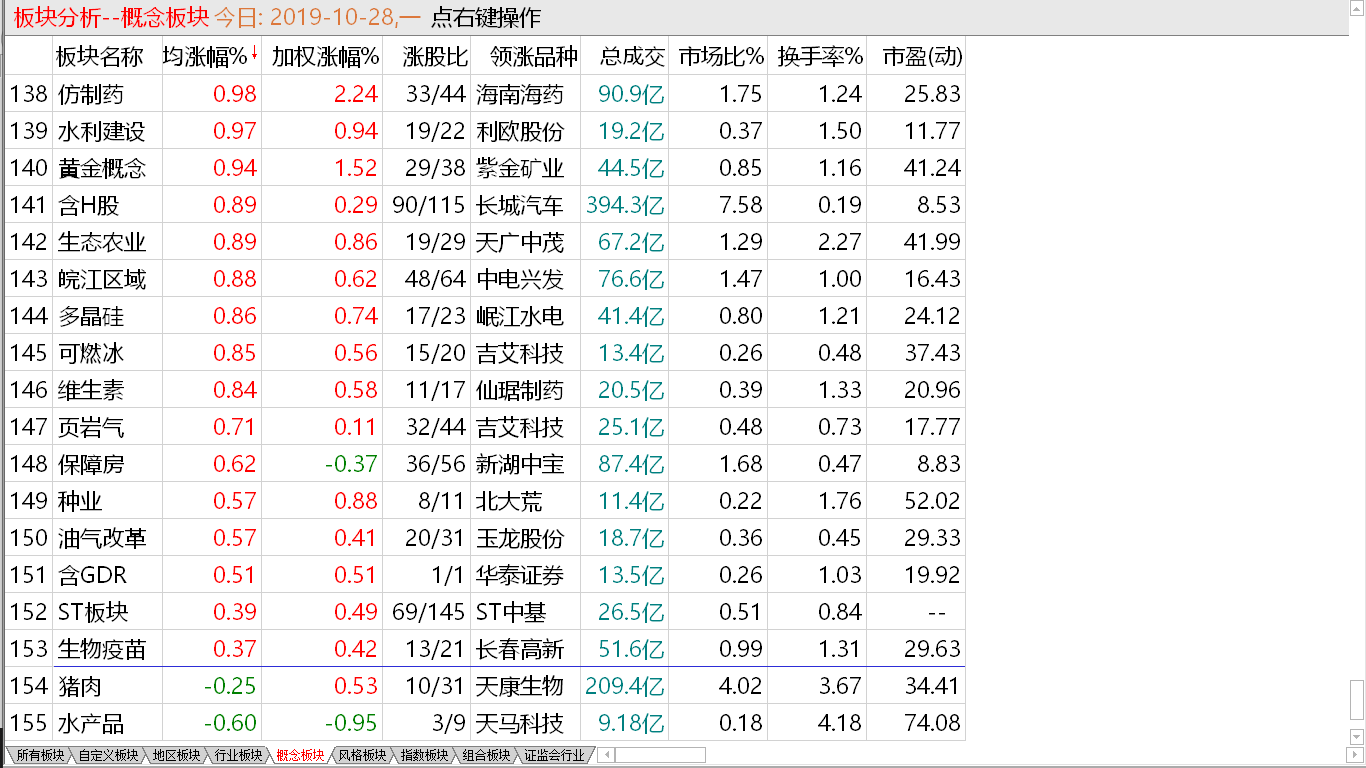Select the 水利建设 sector row

pos(485,131)
